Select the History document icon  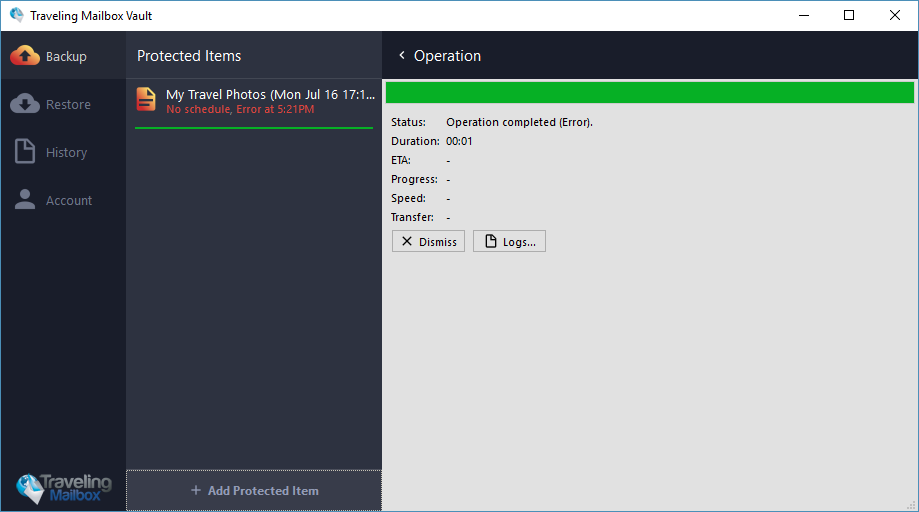tap(25, 152)
